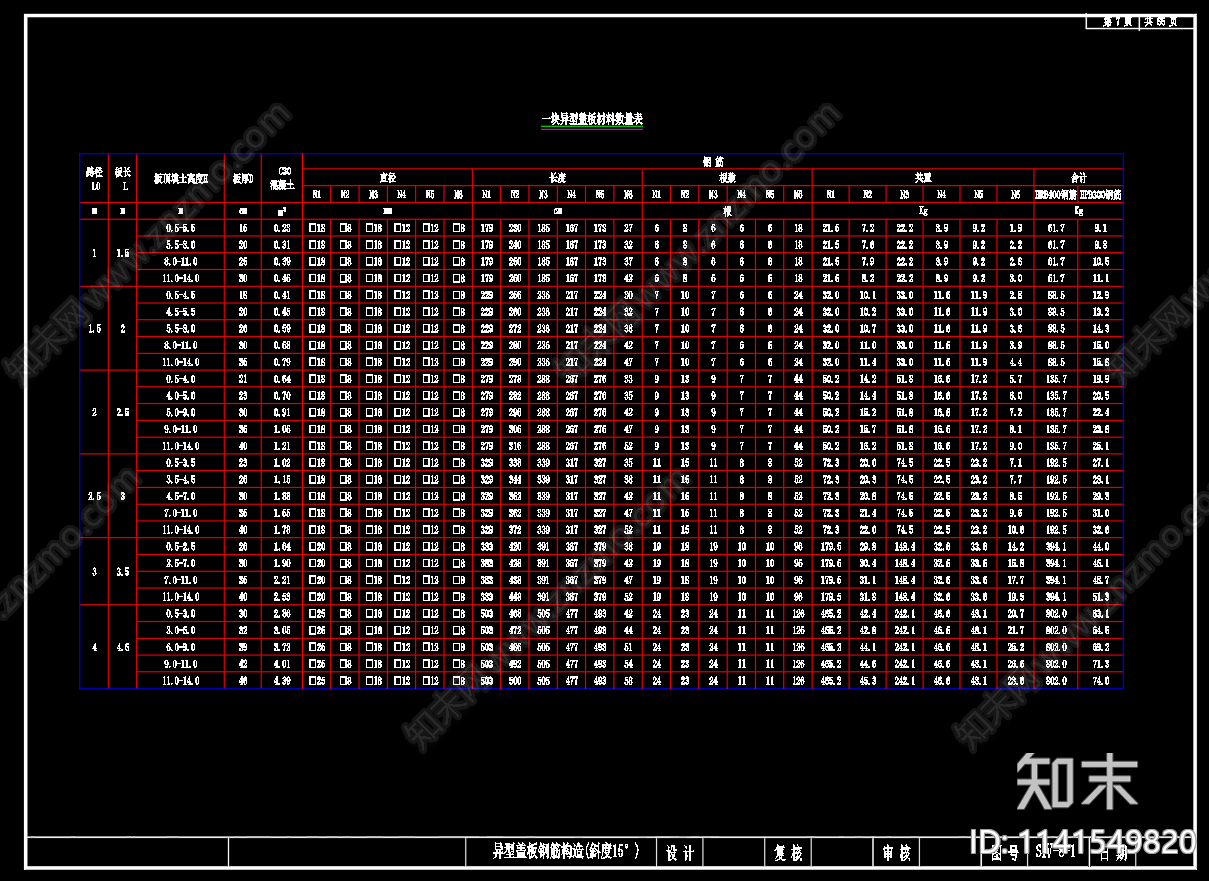Click the HPB300钢筋 column header
Viewport: 1209px width, 881px height.
(1101, 194)
